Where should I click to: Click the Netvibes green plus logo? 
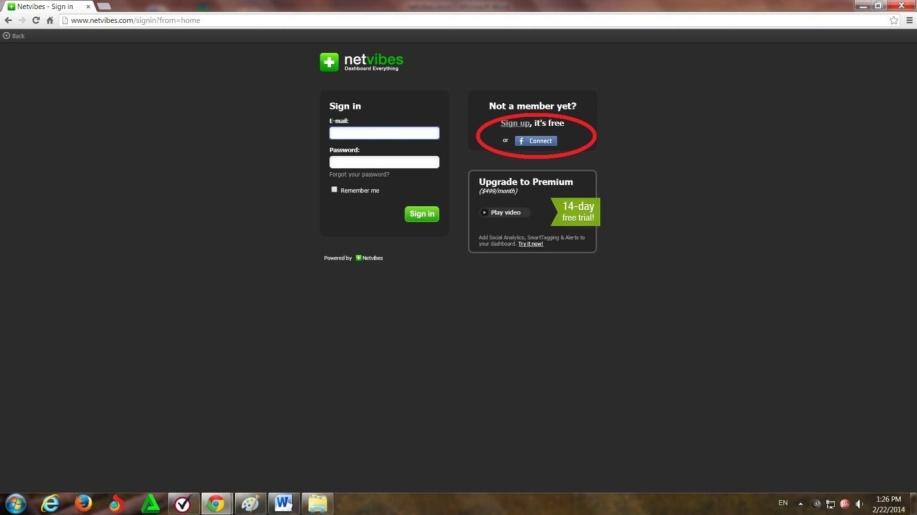(x=329, y=62)
